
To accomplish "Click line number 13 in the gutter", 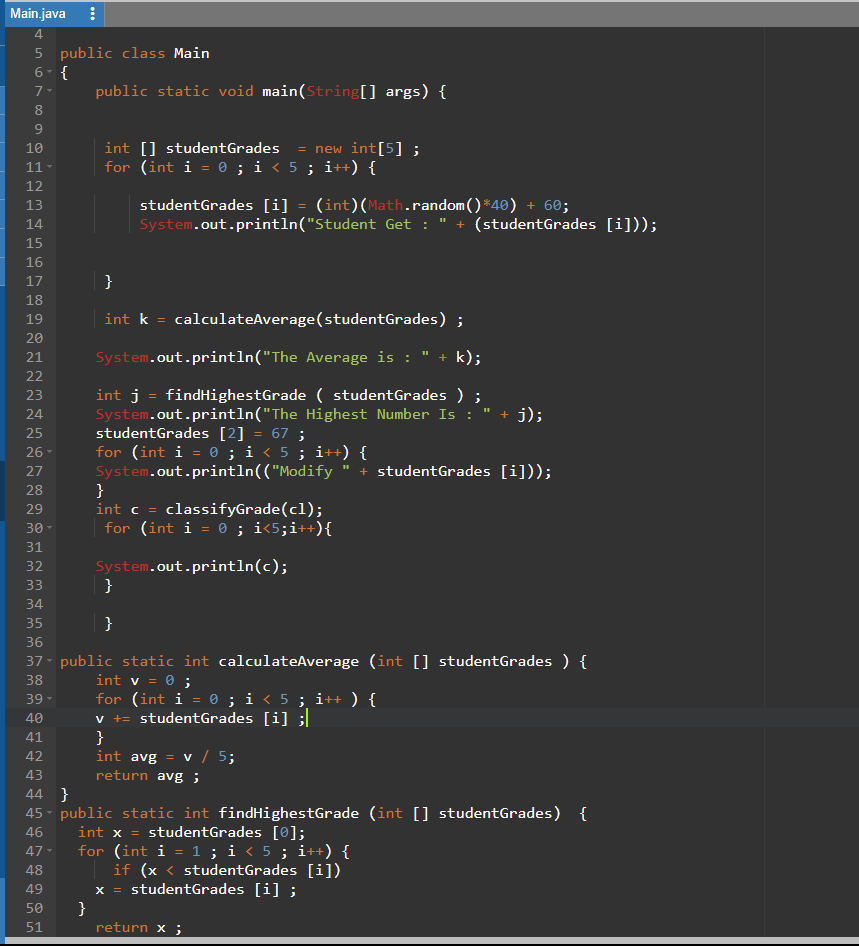I will coord(34,204).
